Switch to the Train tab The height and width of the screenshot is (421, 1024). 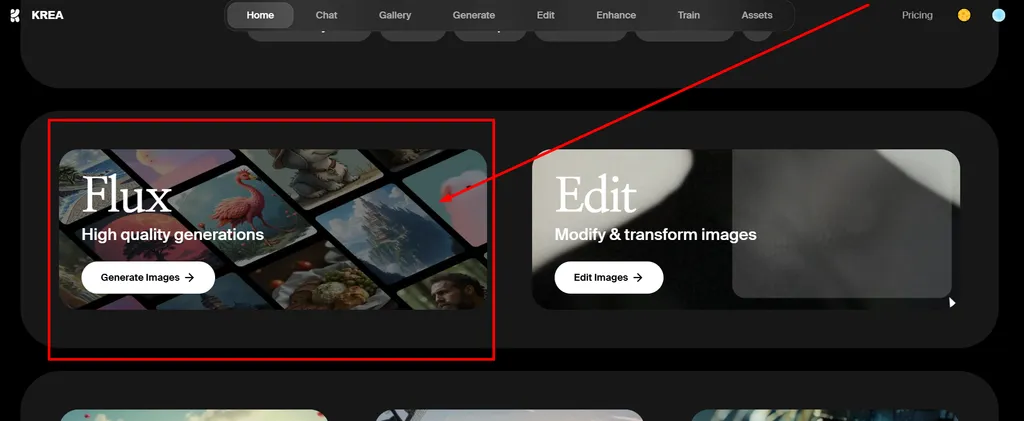click(x=688, y=15)
